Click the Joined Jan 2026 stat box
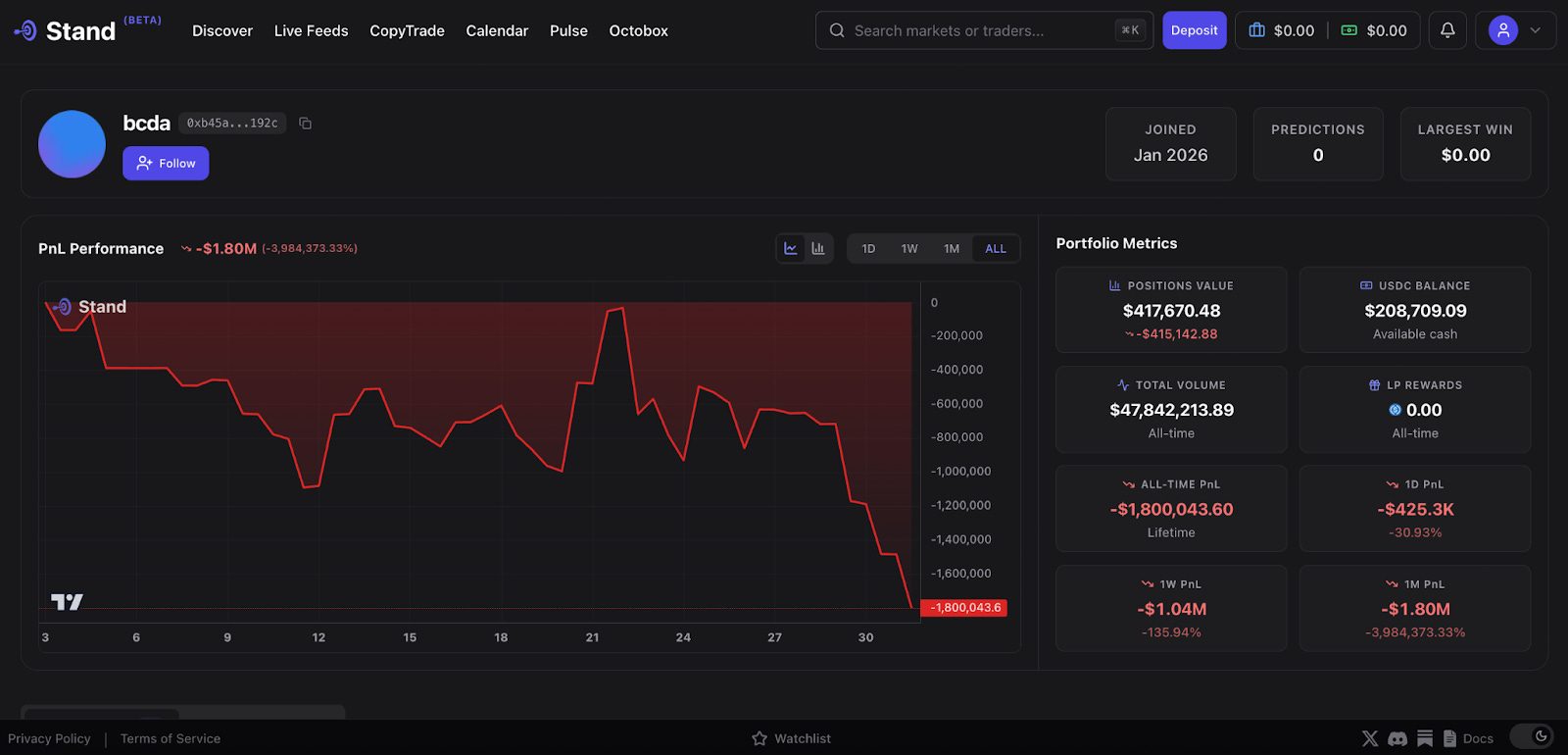This screenshot has width=1568, height=755. click(1171, 144)
